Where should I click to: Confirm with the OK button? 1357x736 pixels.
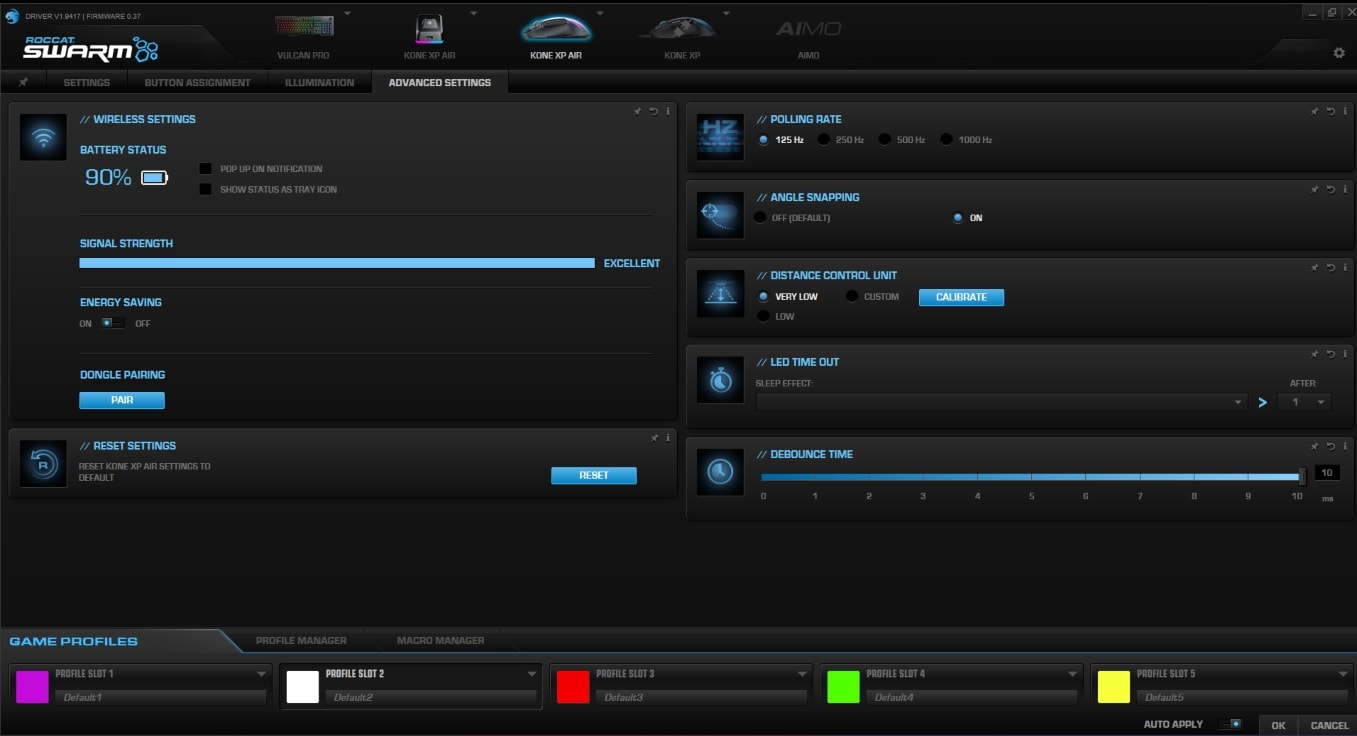pos(1278,725)
